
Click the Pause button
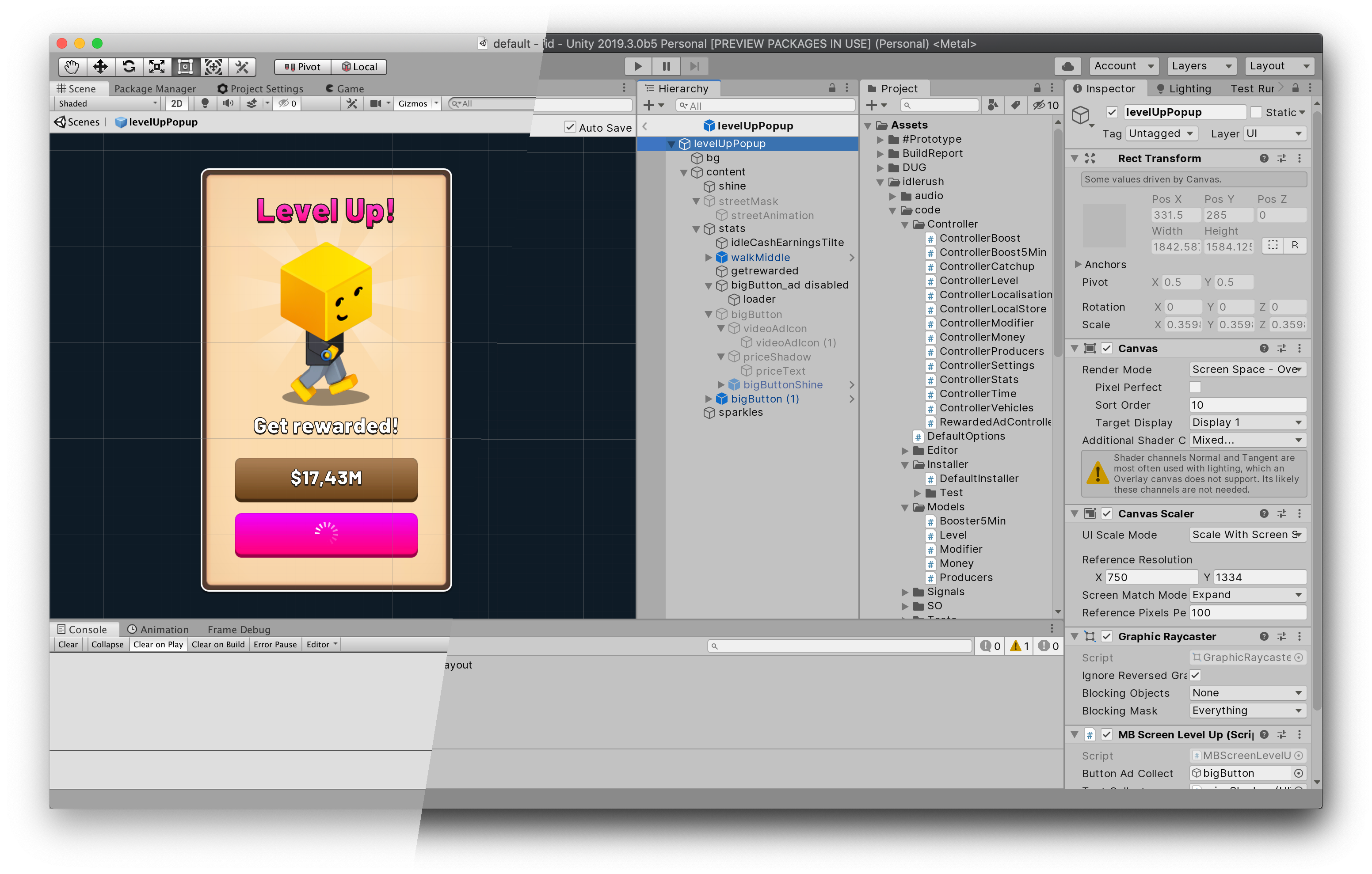point(666,66)
